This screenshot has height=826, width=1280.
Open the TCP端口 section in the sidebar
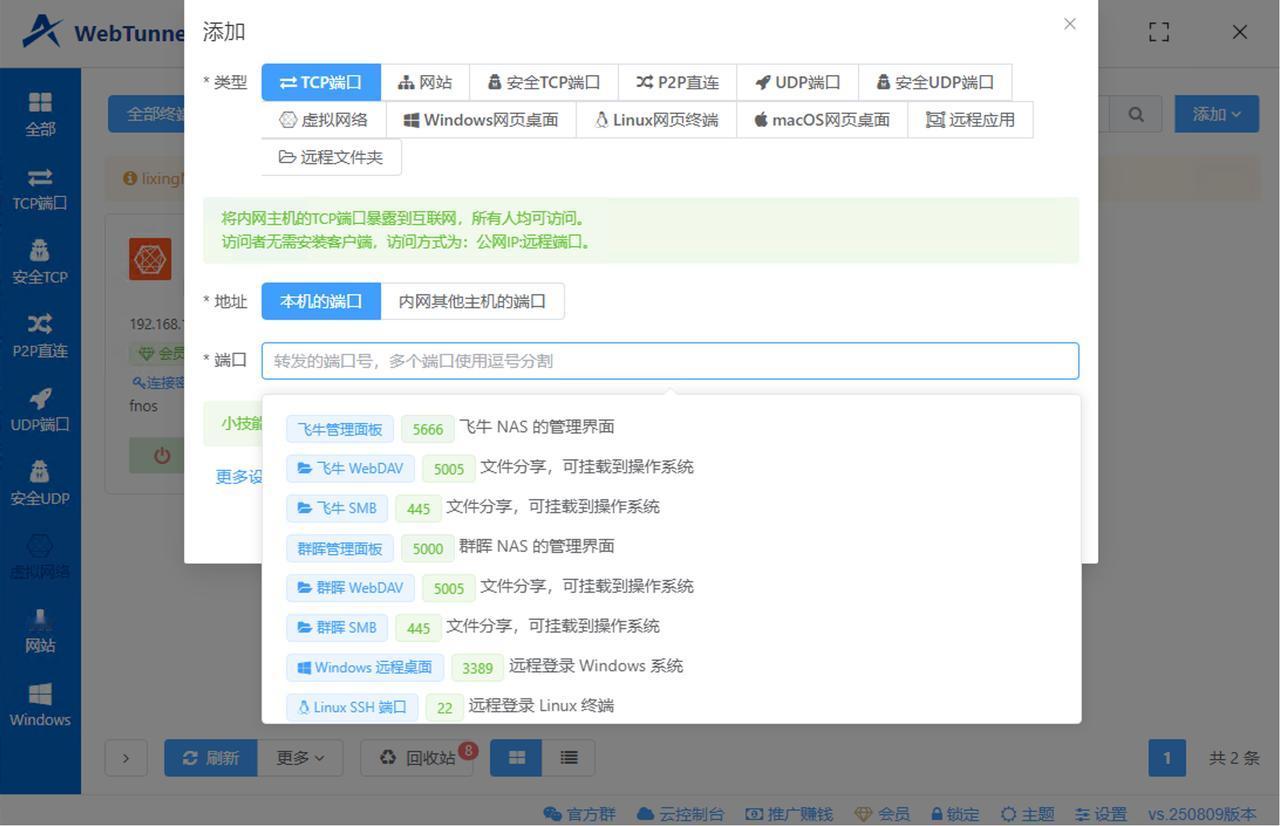(x=40, y=189)
